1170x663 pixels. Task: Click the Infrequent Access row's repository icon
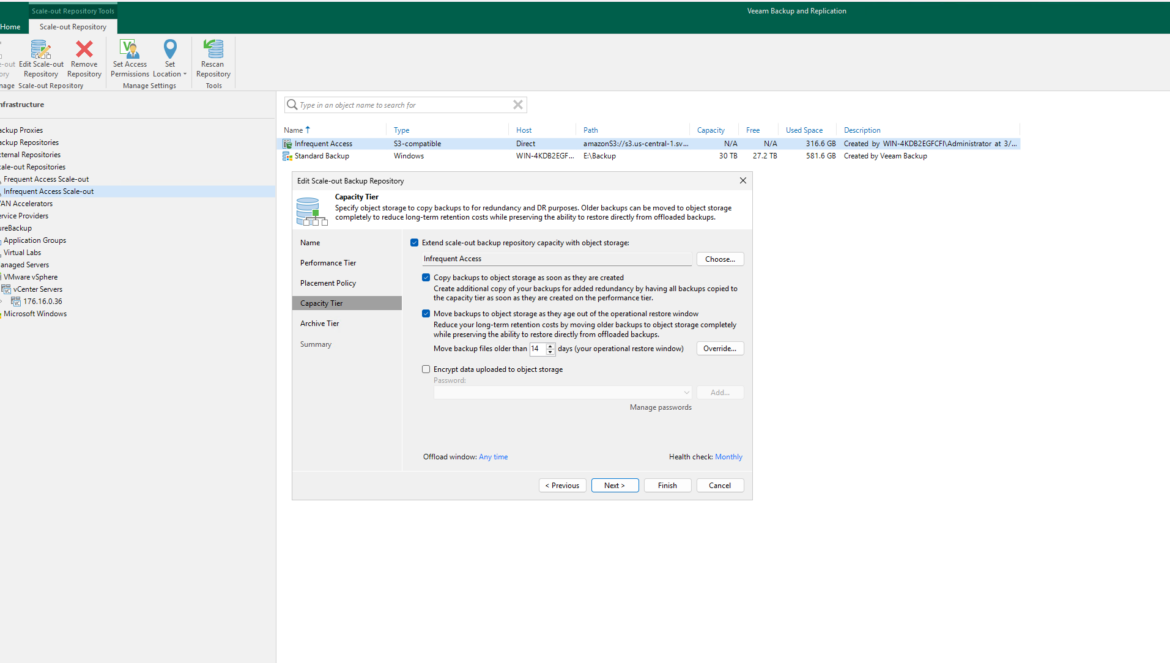click(x=287, y=144)
